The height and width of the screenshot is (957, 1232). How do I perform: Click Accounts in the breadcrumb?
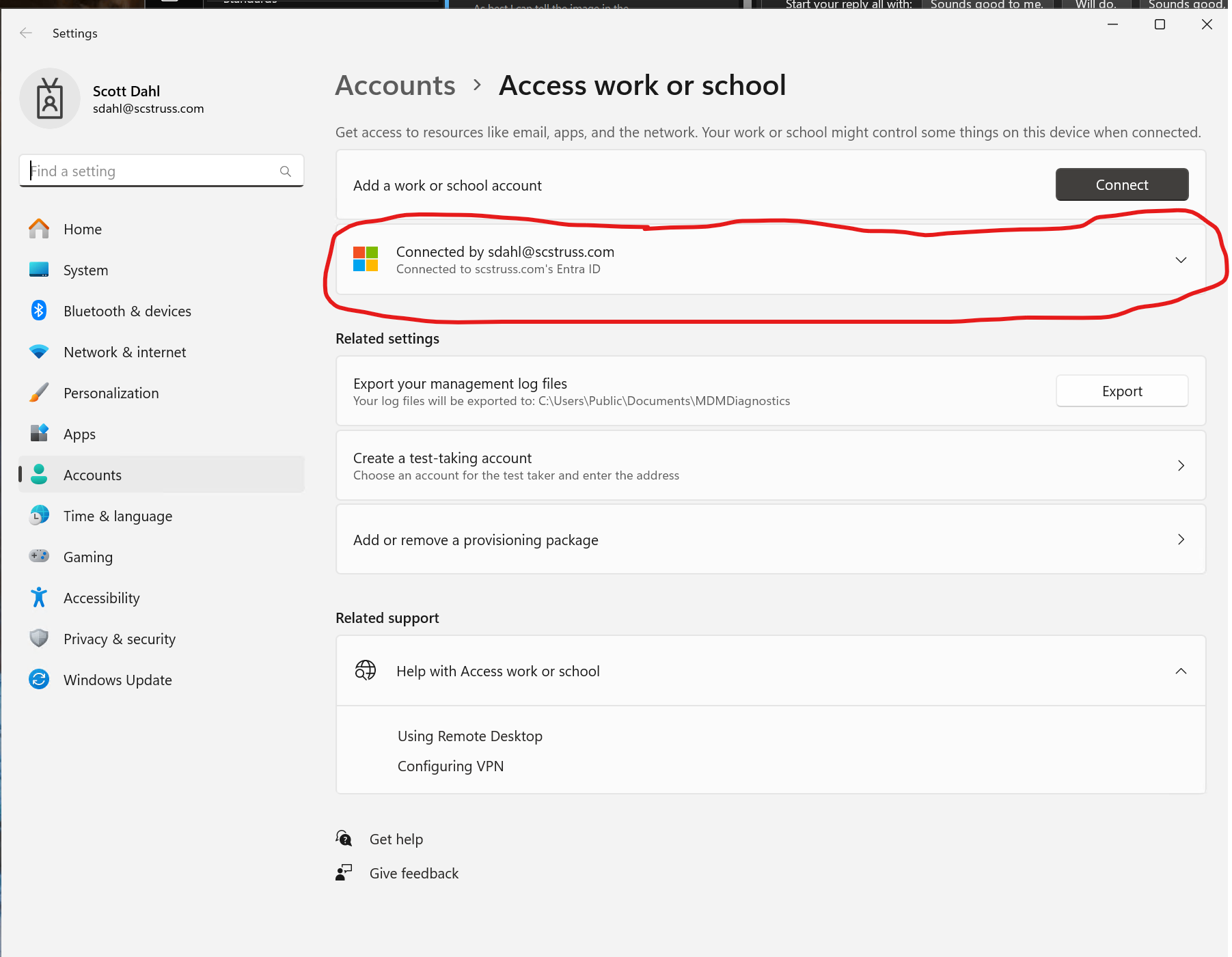click(395, 85)
